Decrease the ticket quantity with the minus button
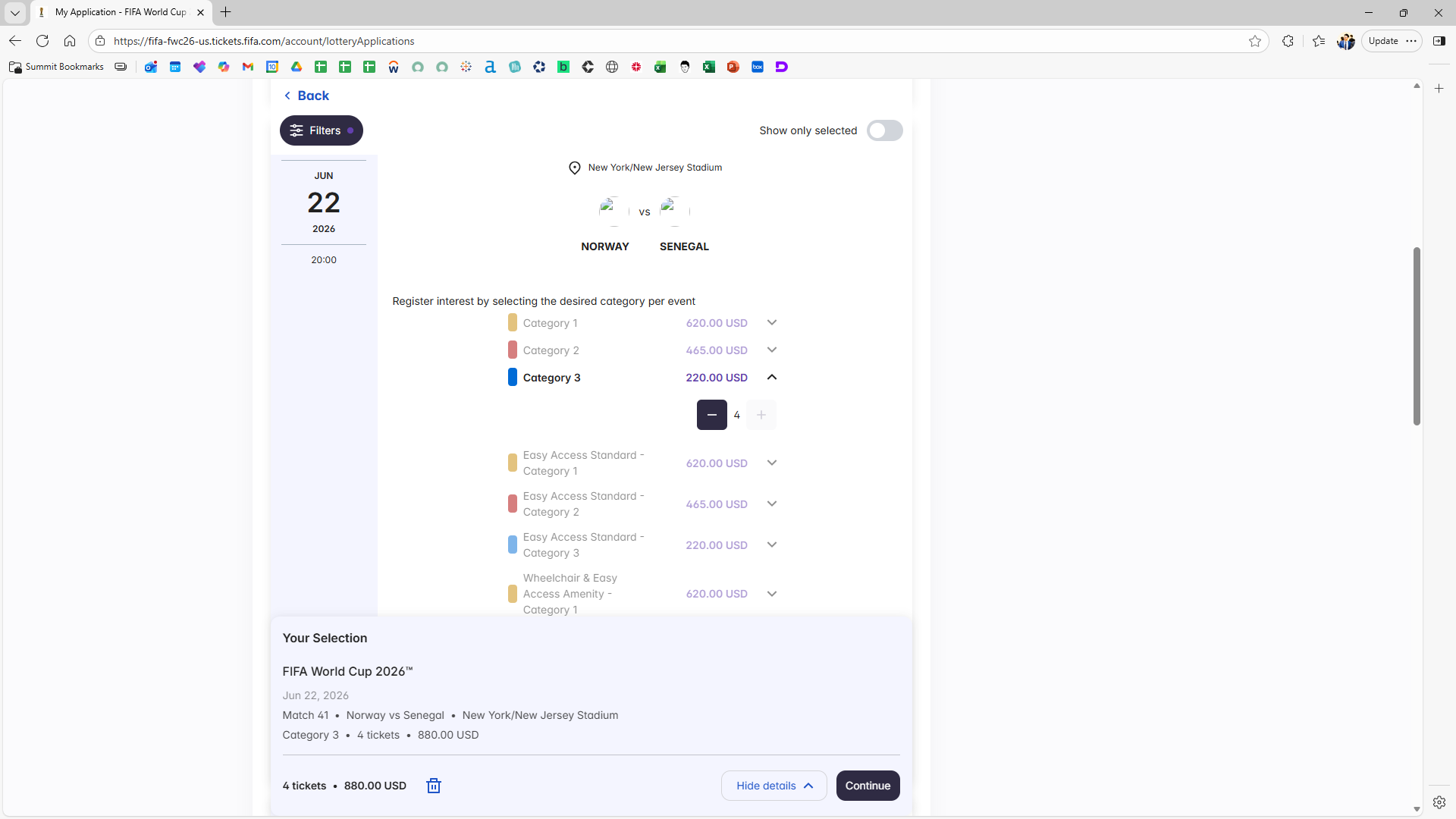Screen dimensions: 1456x819 click(712, 415)
